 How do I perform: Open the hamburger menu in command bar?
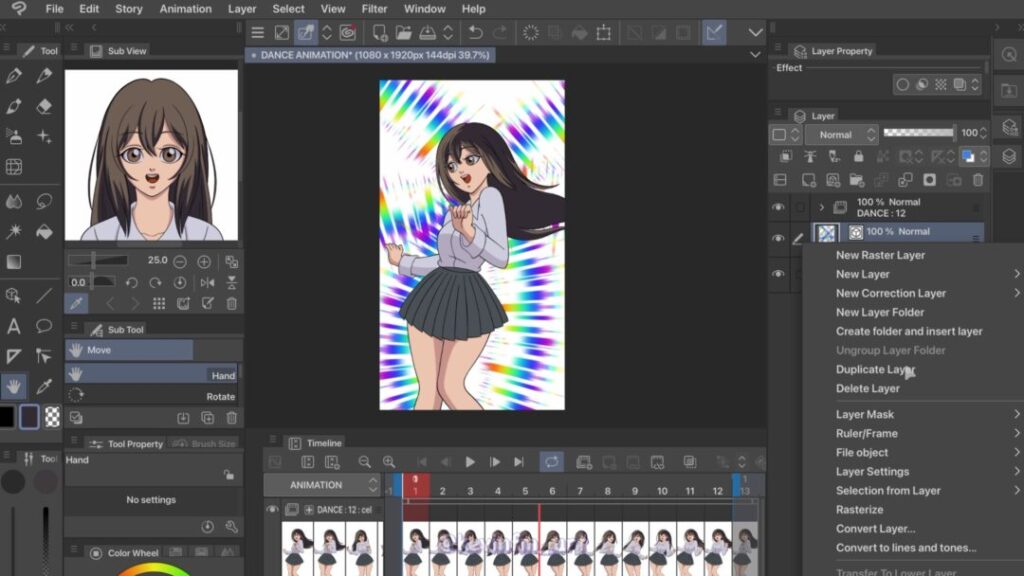(257, 32)
